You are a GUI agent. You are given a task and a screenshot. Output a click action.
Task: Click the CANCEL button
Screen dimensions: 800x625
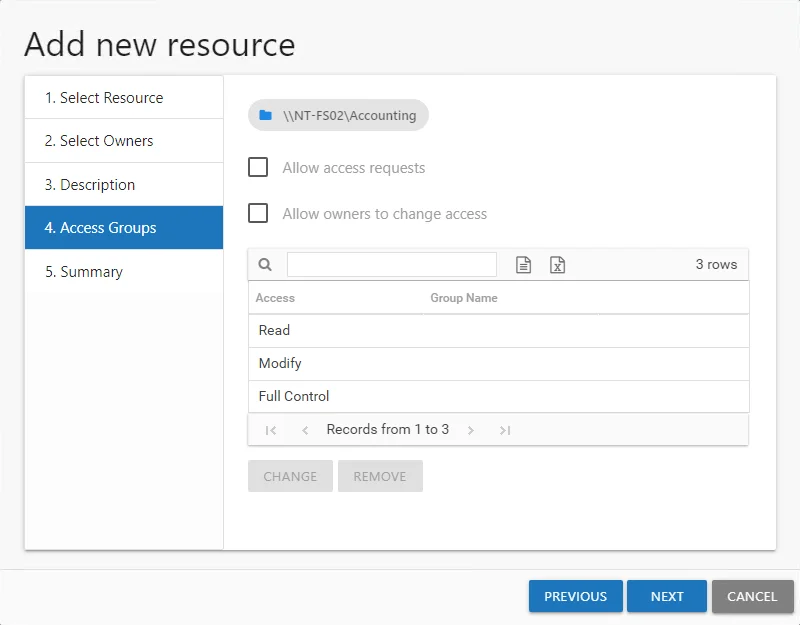tap(753, 596)
